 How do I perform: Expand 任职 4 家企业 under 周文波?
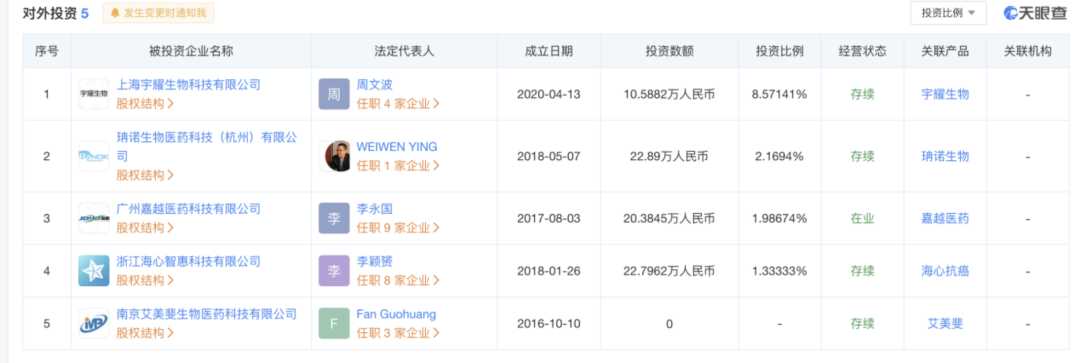pyautogui.click(x=398, y=104)
